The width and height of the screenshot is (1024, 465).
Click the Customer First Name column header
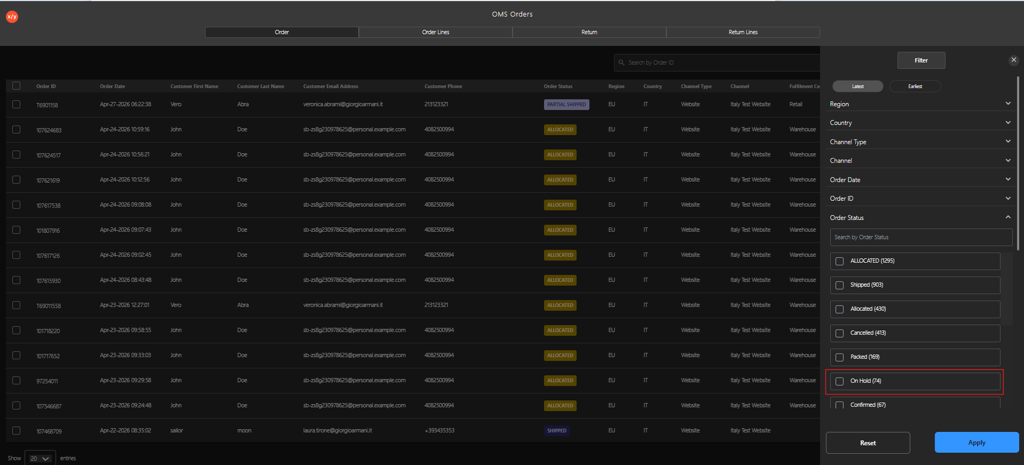tap(194, 86)
